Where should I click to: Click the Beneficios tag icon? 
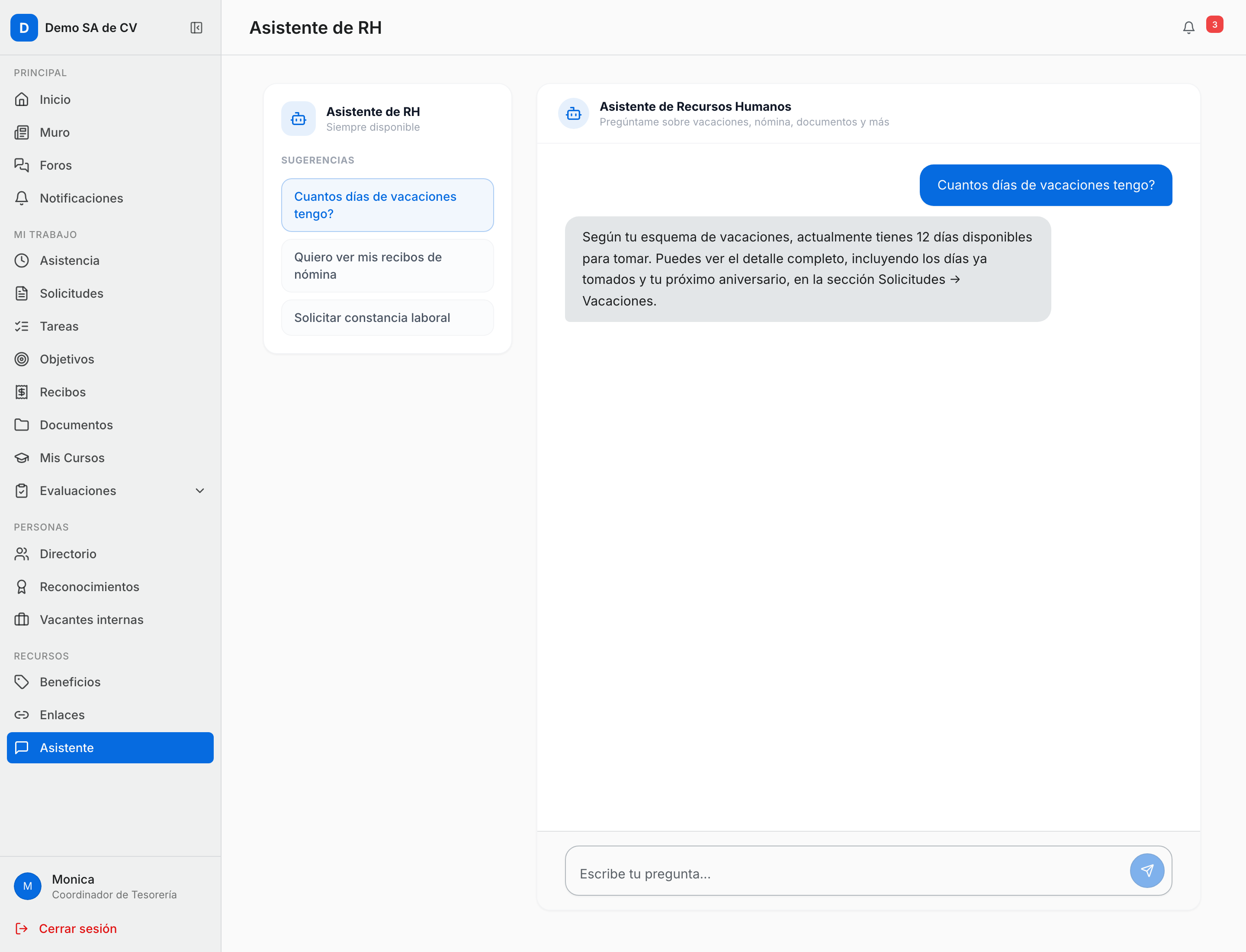click(x=22, y=682)
